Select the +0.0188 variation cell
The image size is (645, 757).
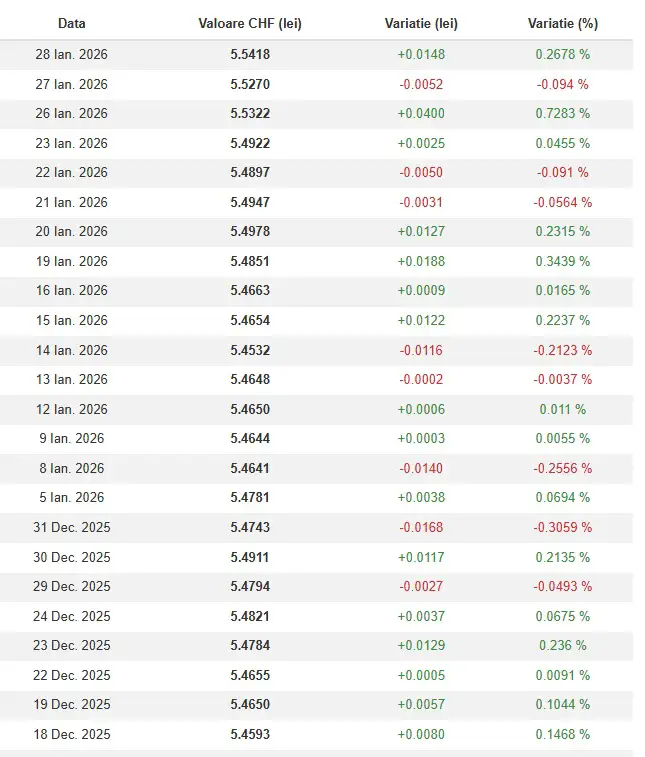pyautogui.click(x=421, y=261)
